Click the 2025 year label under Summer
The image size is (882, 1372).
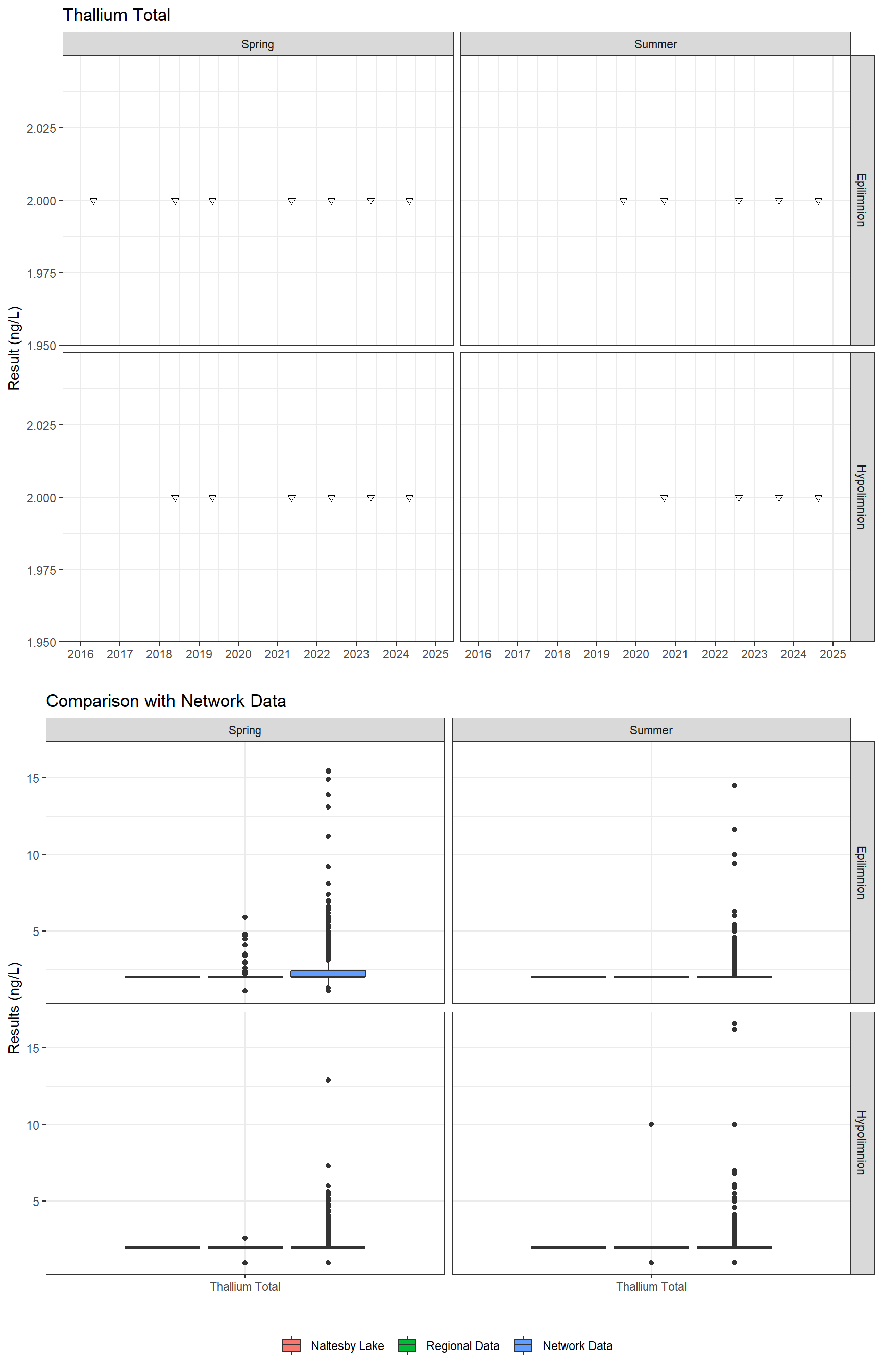(833, 654)
